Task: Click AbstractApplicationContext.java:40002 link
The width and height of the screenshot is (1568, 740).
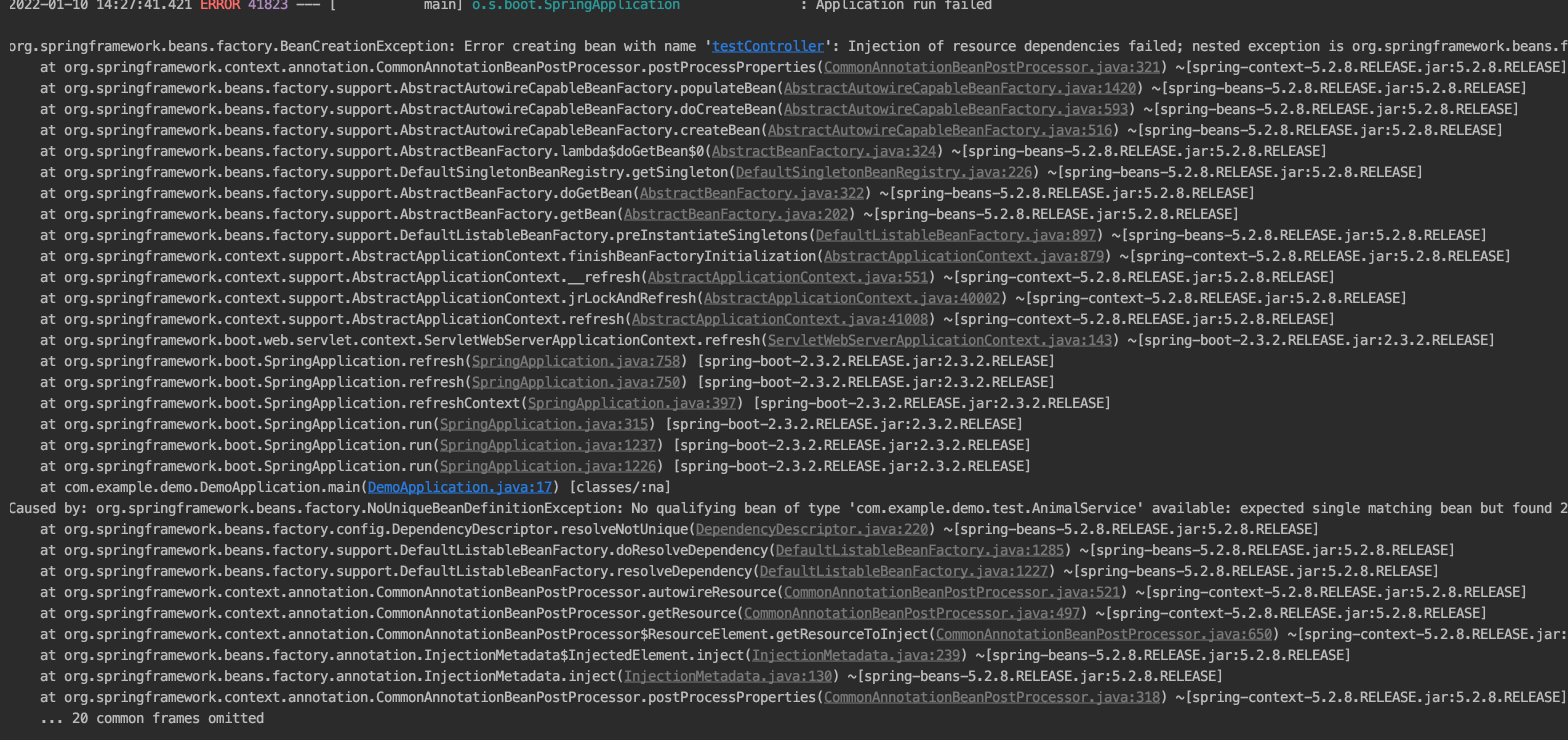Action: (851, 298)
